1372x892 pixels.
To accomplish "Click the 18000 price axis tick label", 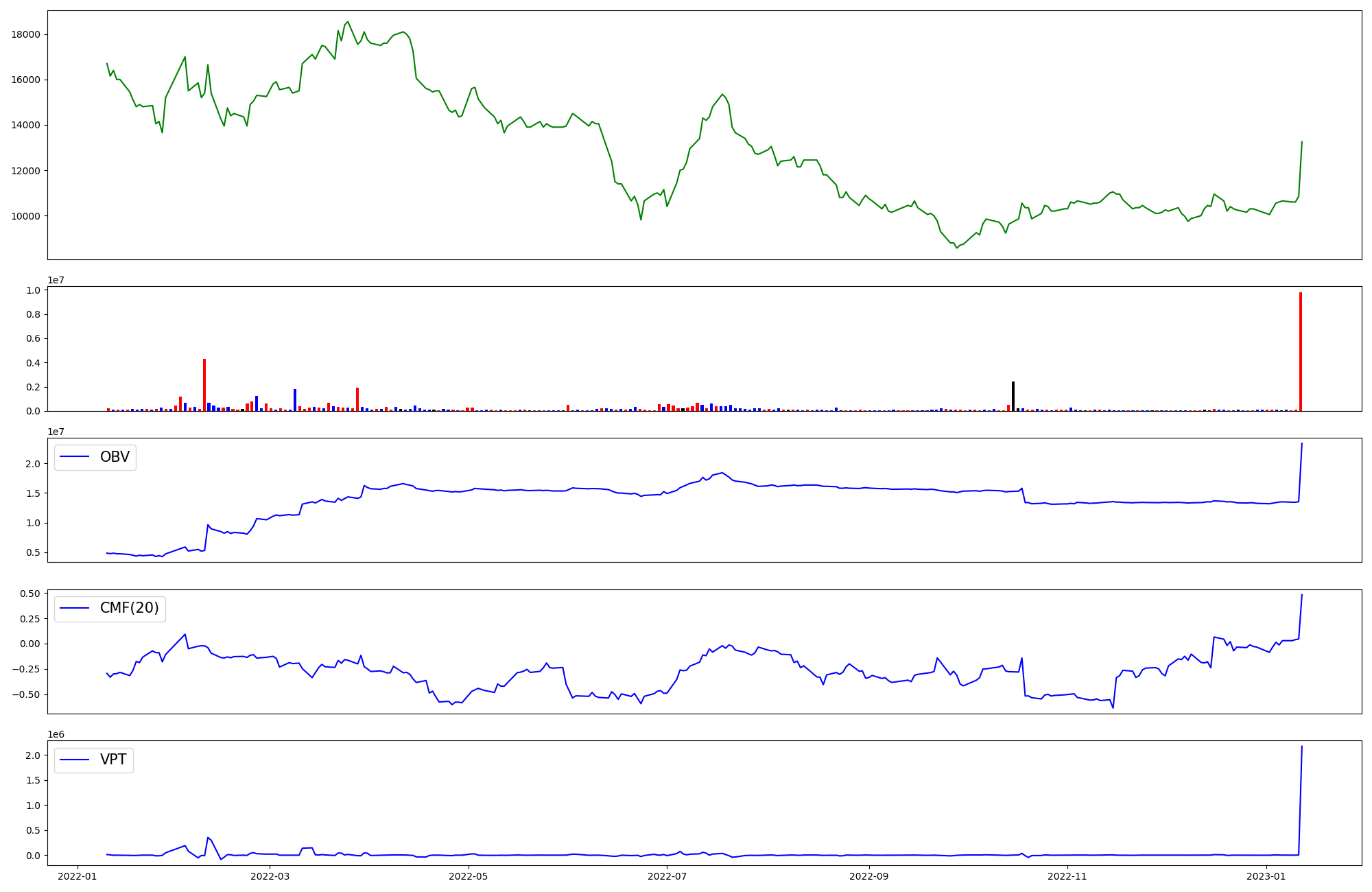I will [26, 34].
